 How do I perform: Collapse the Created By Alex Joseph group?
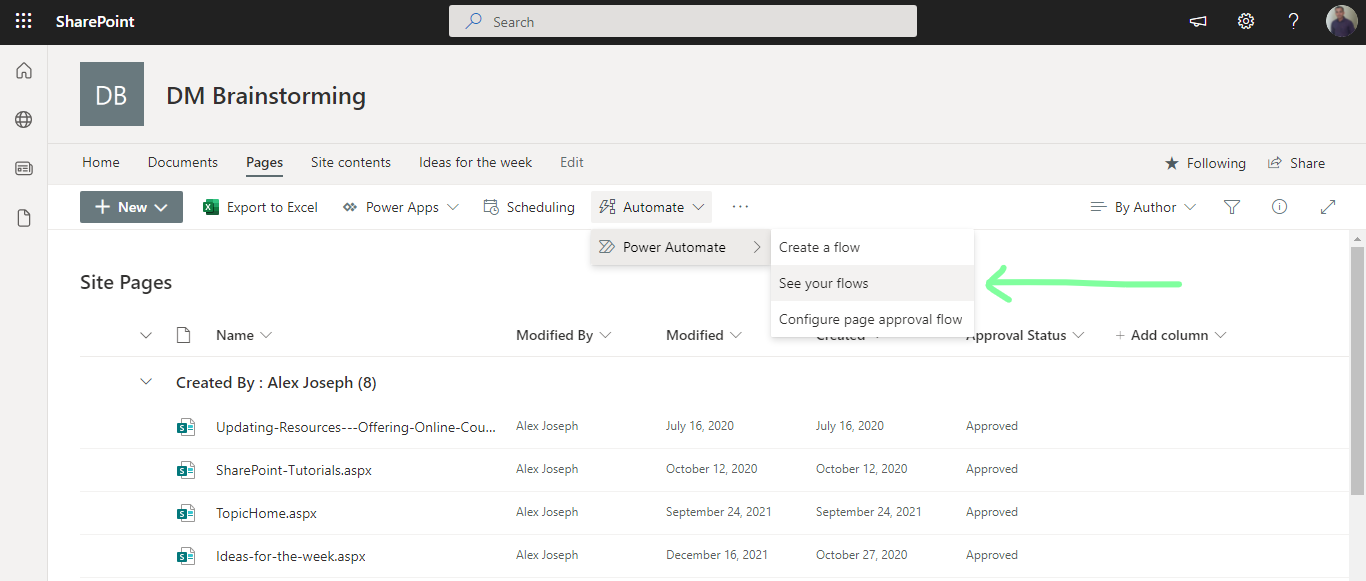pyautogui.click(x=146, y=382)
